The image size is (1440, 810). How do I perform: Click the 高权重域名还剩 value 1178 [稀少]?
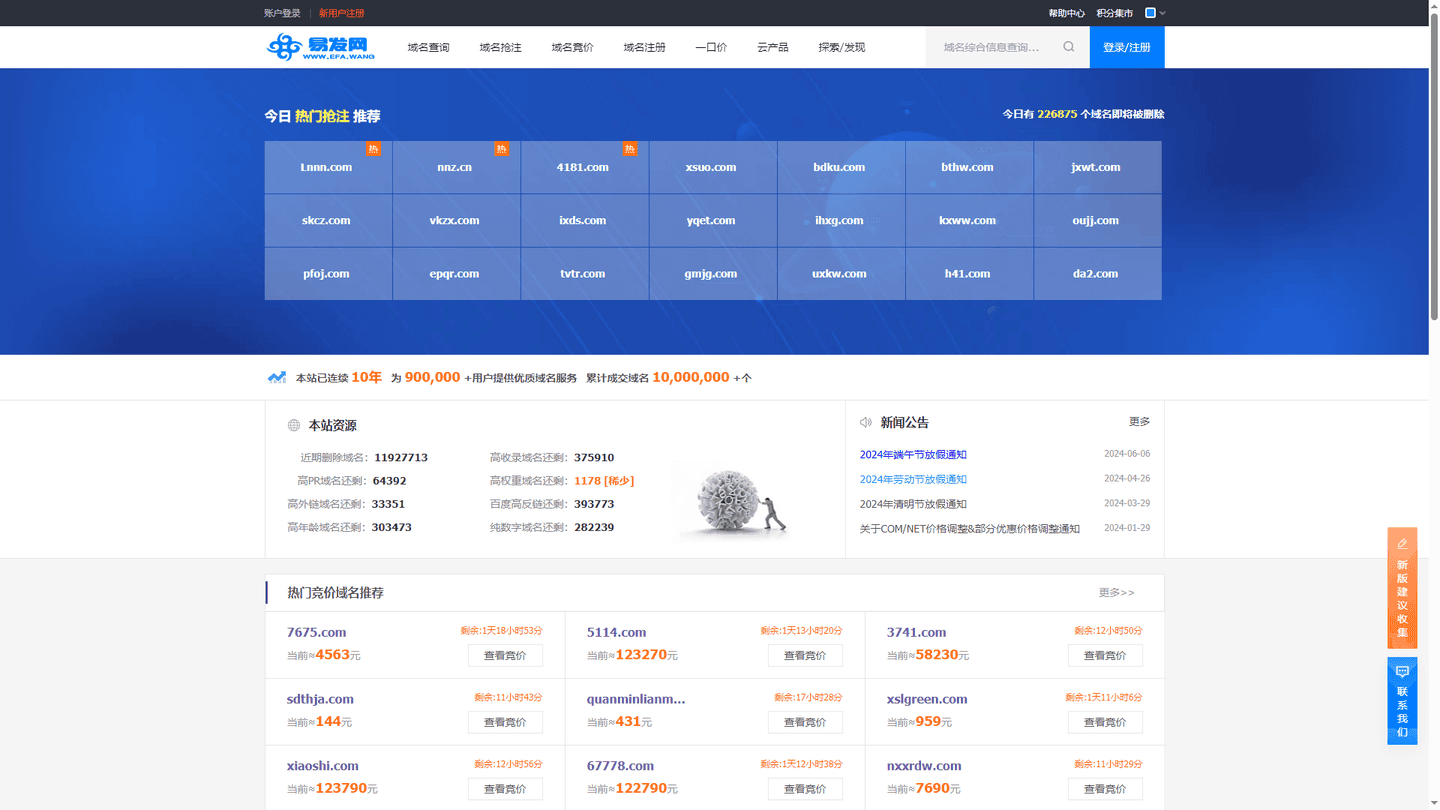(x=604, y=481)
